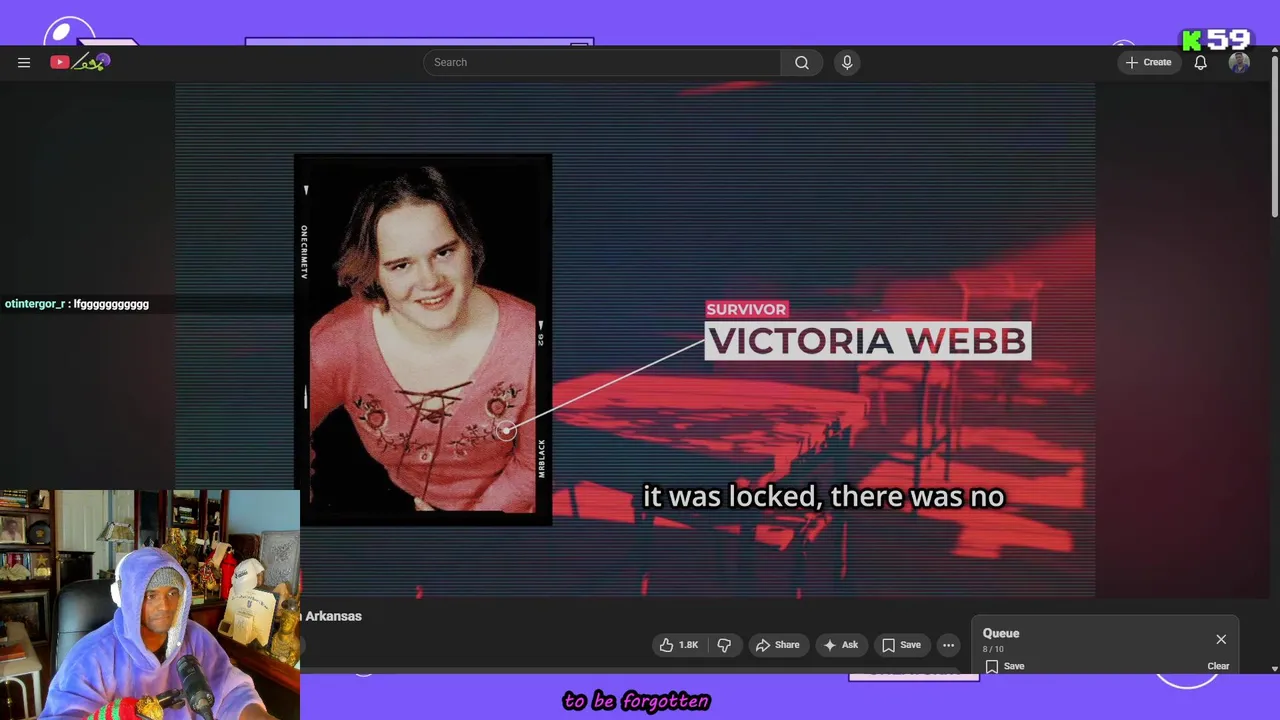Open the Ask AI button

pyautogui.click(x=841, y=645)
